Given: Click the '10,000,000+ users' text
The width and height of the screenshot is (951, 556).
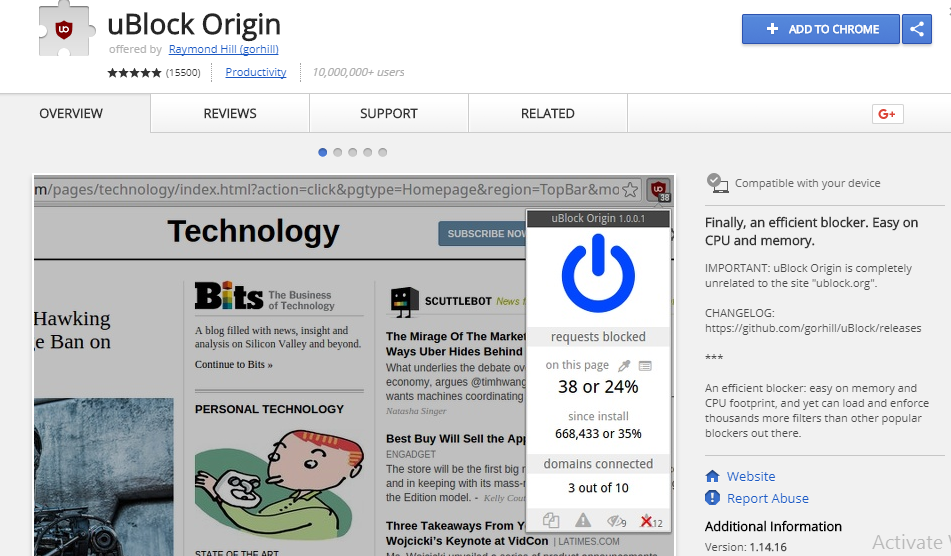Looking at the screenshot, I should pyautogui.click(x=358, y=72).
